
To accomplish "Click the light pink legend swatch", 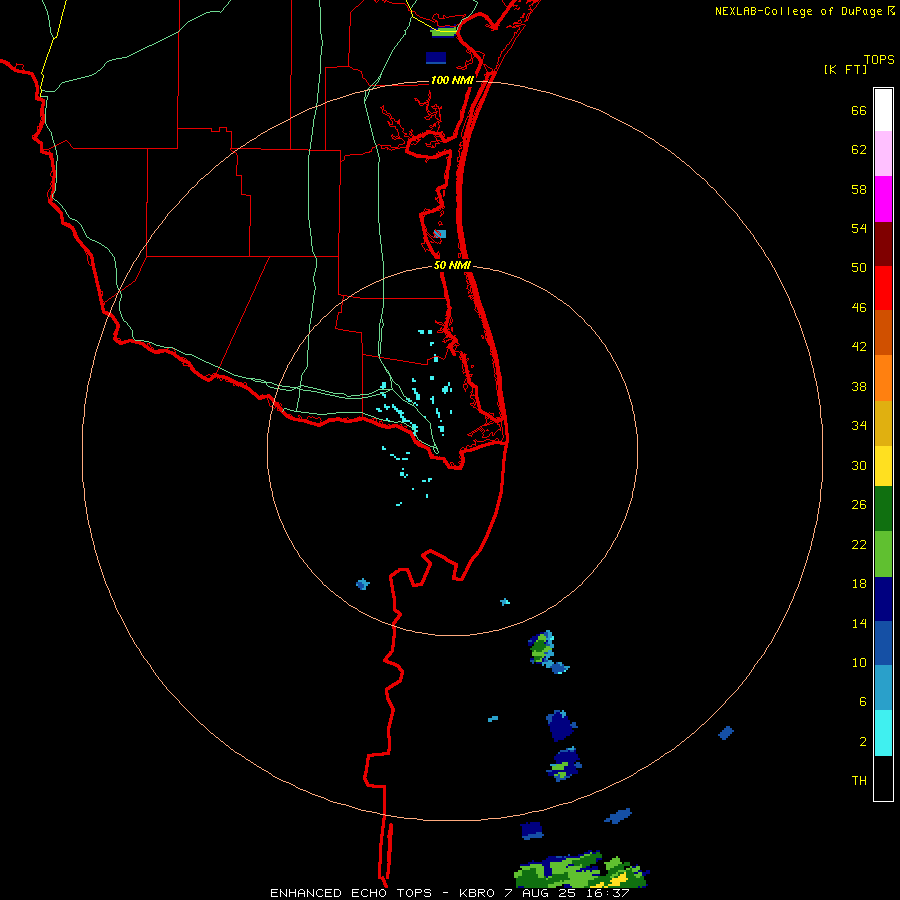I will point(883,153).
